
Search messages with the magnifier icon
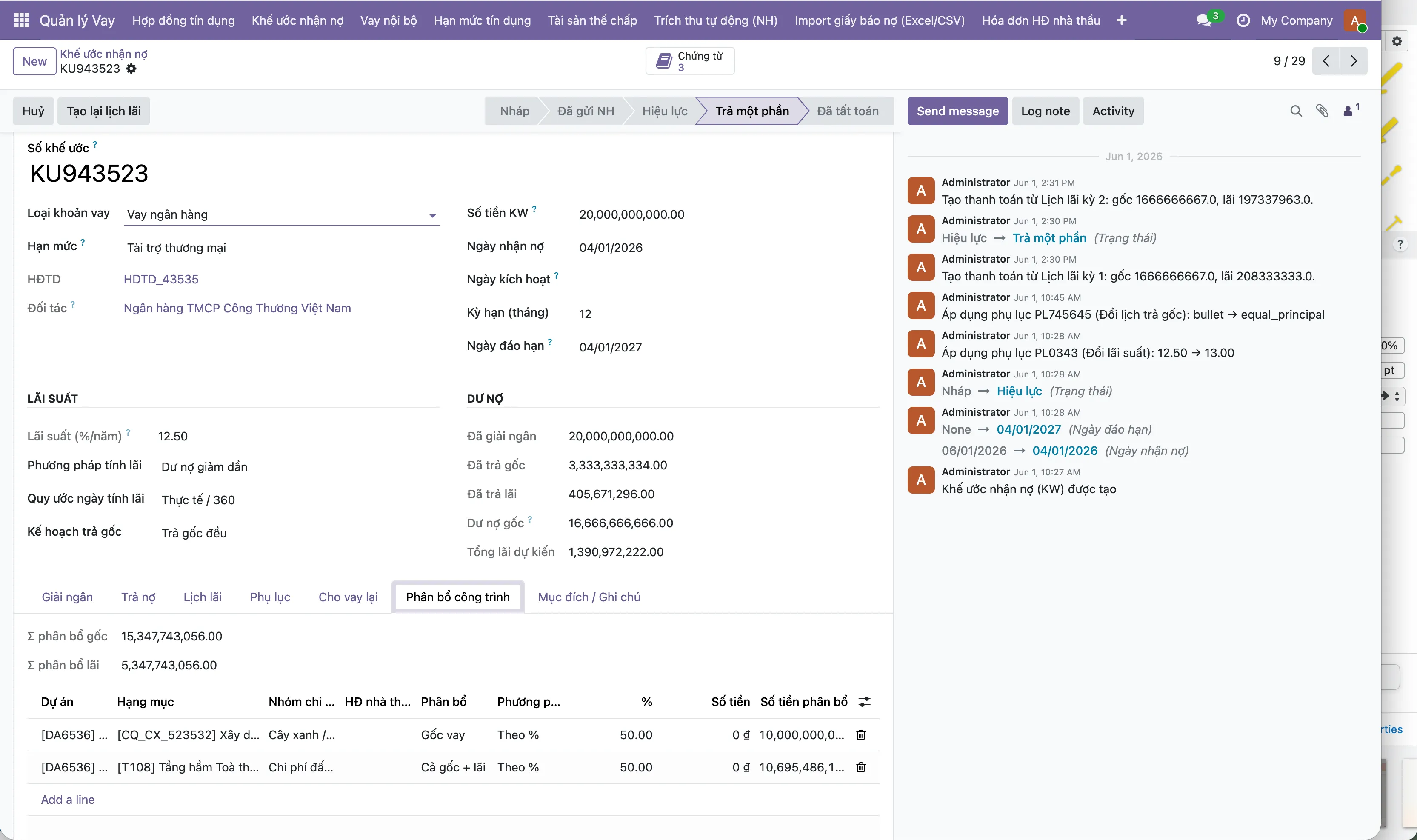tap(1296, 111)
